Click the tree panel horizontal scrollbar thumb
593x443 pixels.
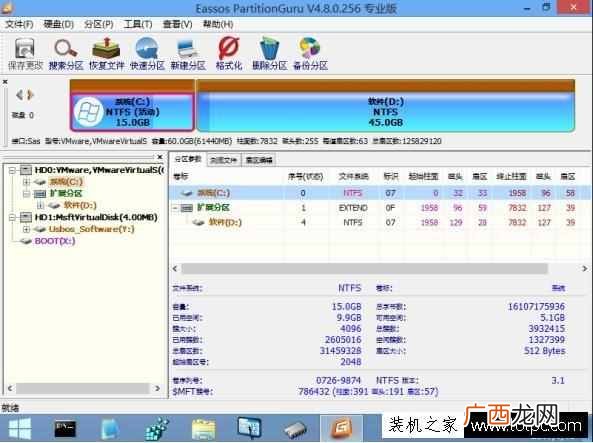pyautogui.click(x=83, y=388)
